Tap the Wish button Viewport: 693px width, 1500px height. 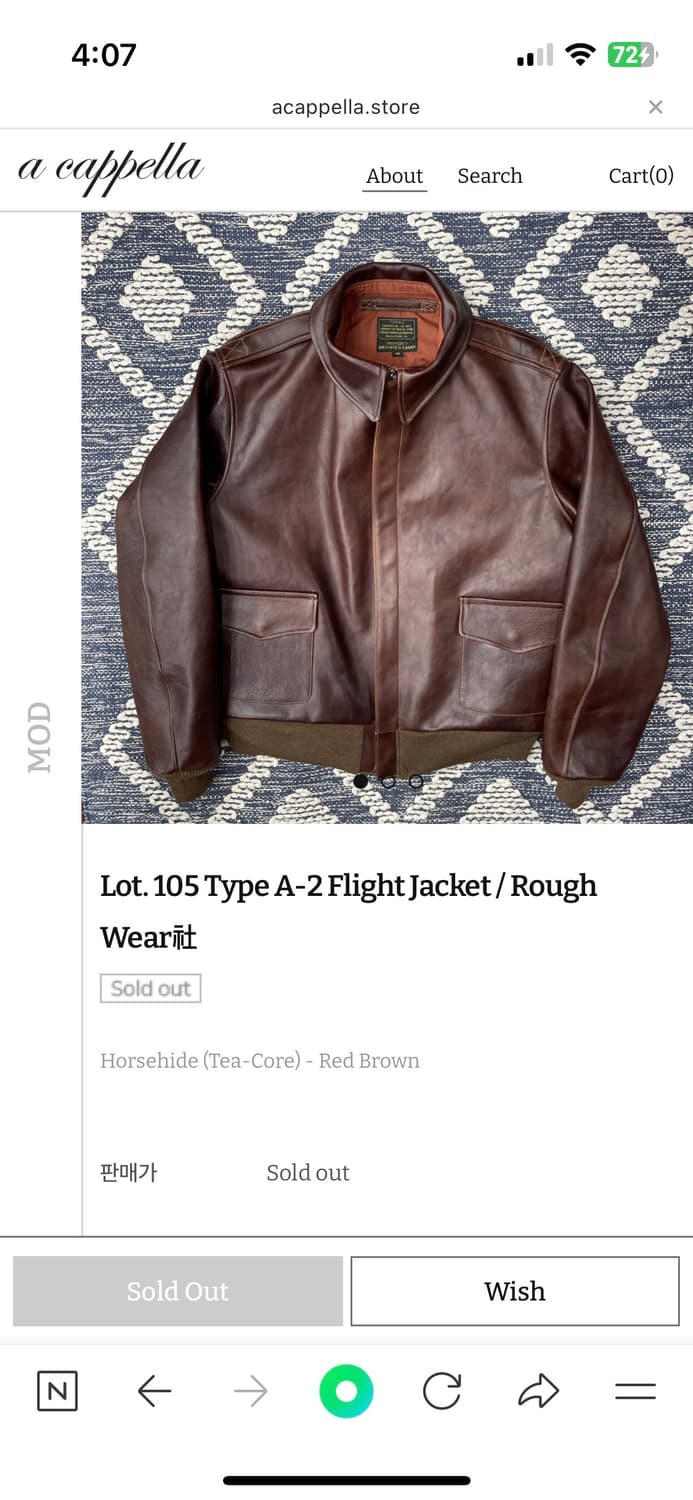[515, 1291]
